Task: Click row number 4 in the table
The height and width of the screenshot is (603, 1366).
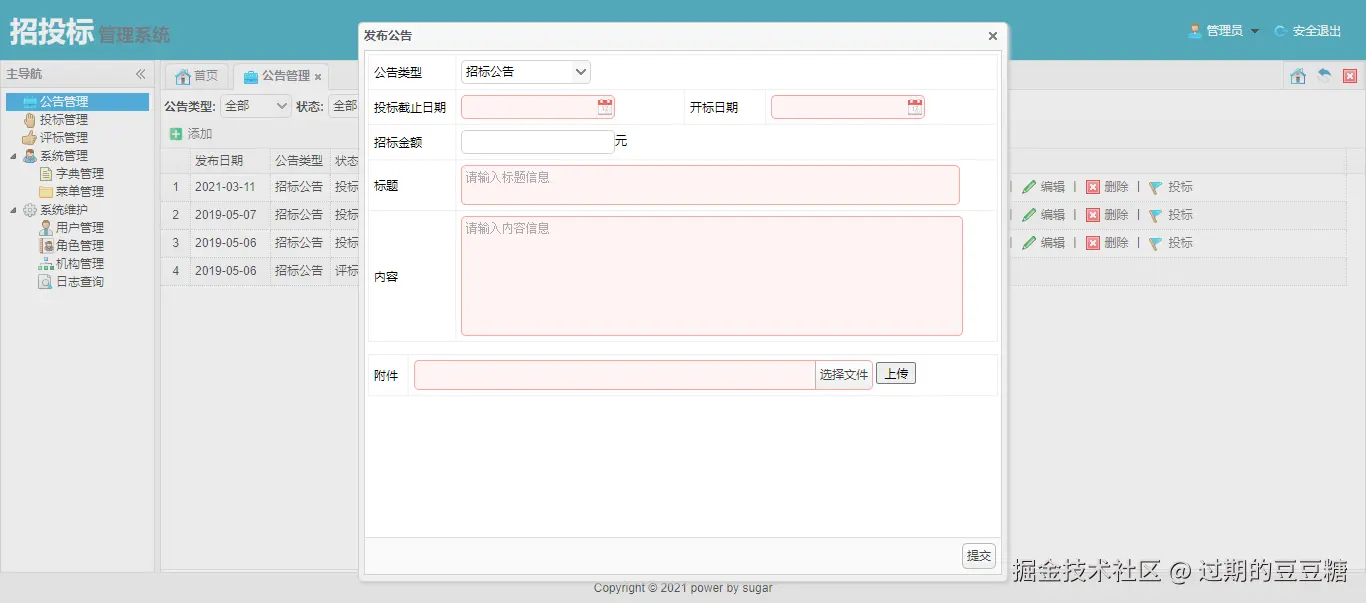Action: tap(175, 271)
